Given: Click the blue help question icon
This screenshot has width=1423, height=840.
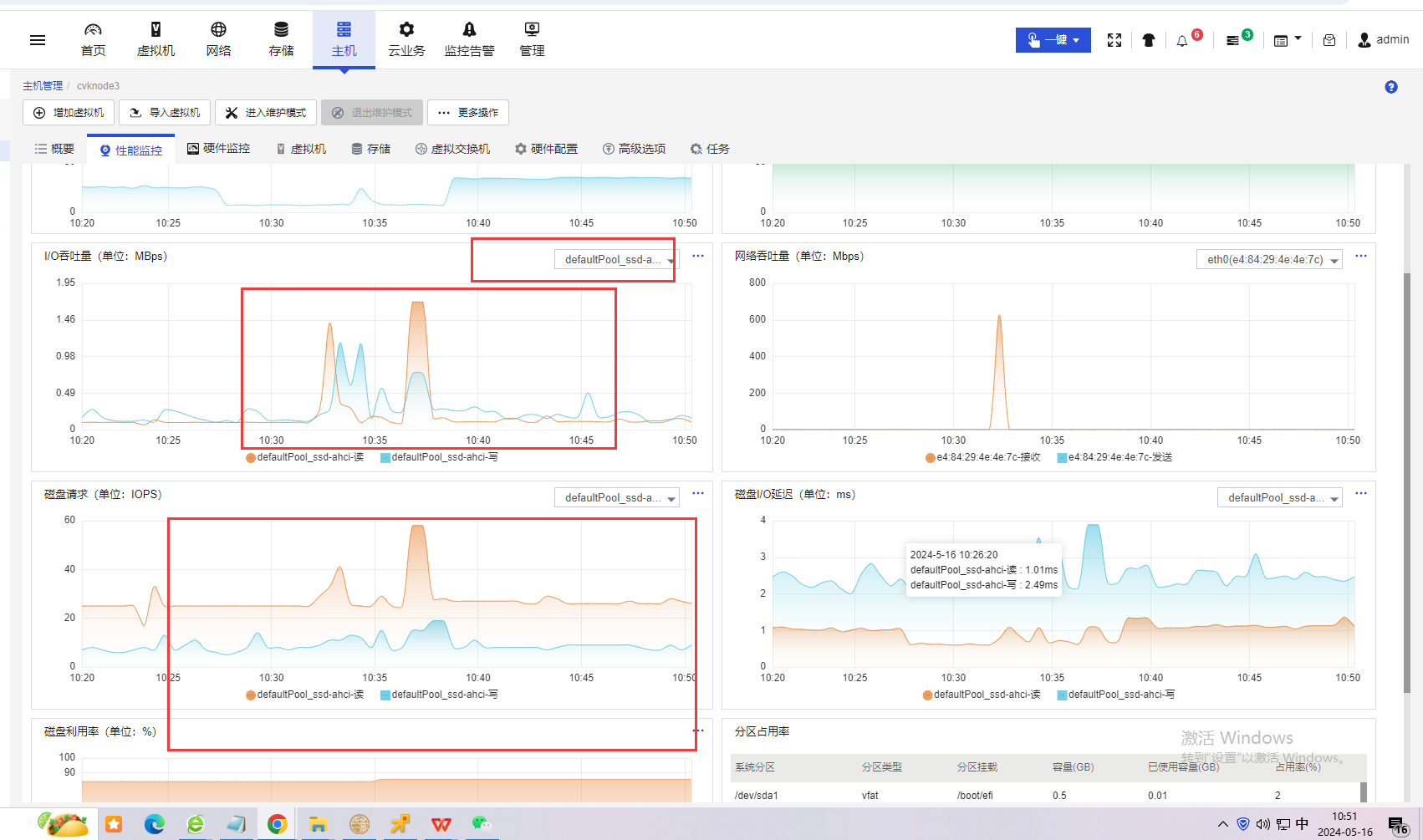Looking at the screenshot, I should tap(1391, 87).
